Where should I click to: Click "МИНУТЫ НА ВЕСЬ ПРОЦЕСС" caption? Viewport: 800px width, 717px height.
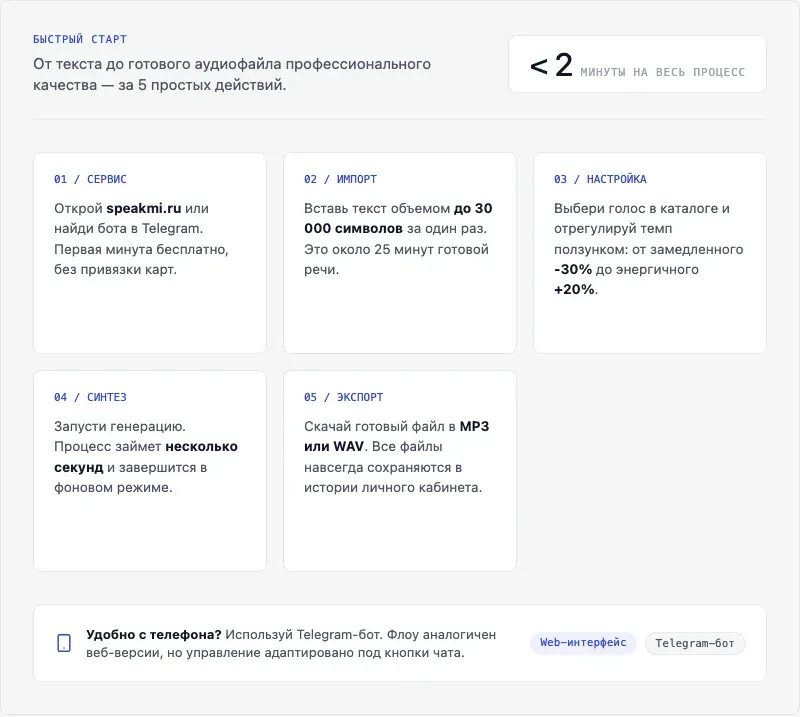[663, 72]
